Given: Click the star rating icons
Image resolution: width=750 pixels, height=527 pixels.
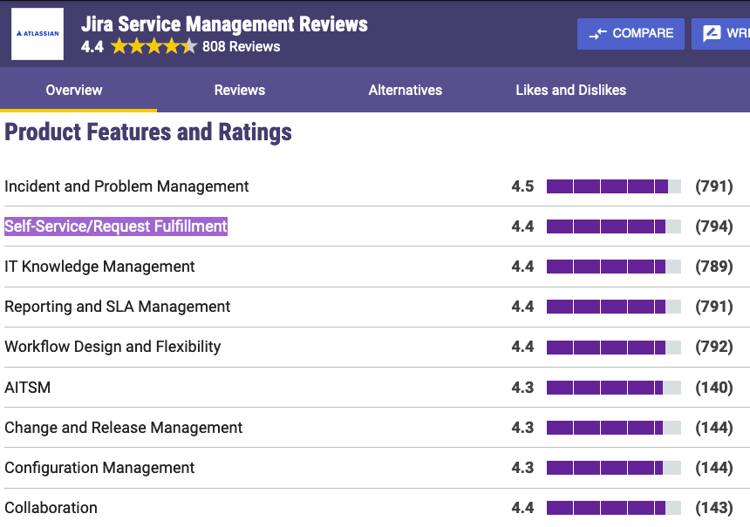Looking at the screenshot, I should 154,46.
